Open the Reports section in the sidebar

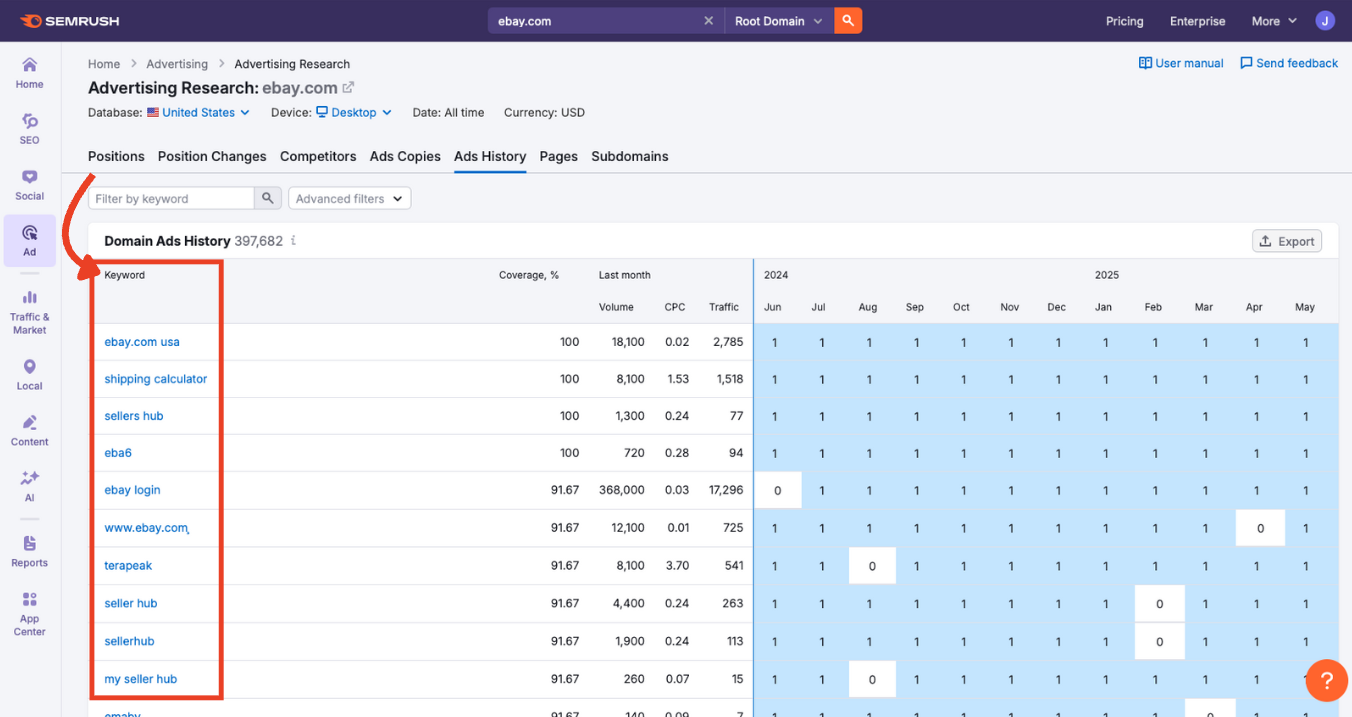click(x=29, y=549)
